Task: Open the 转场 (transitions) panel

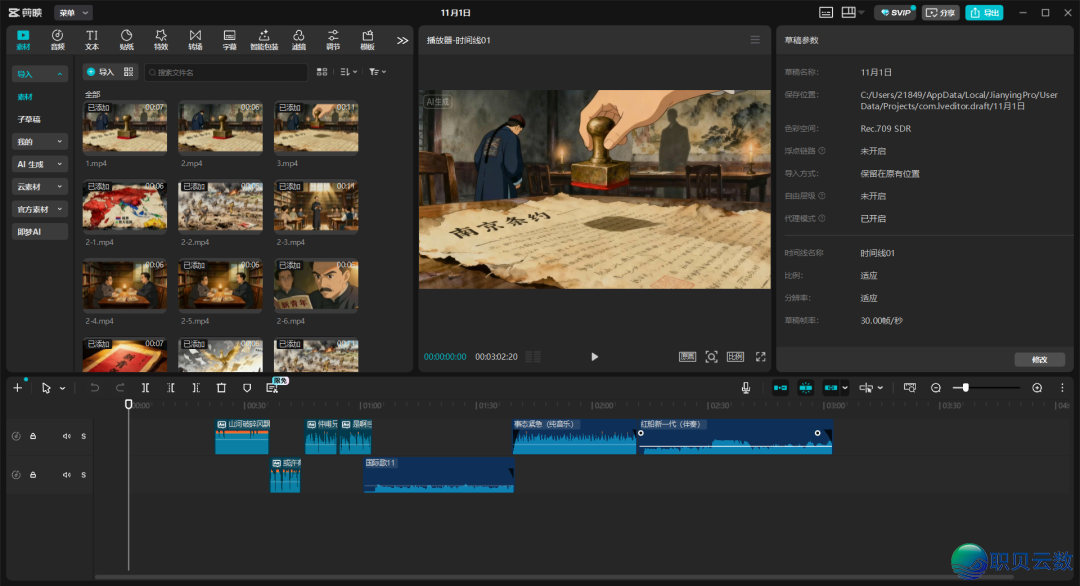Action: pos(195,40)
